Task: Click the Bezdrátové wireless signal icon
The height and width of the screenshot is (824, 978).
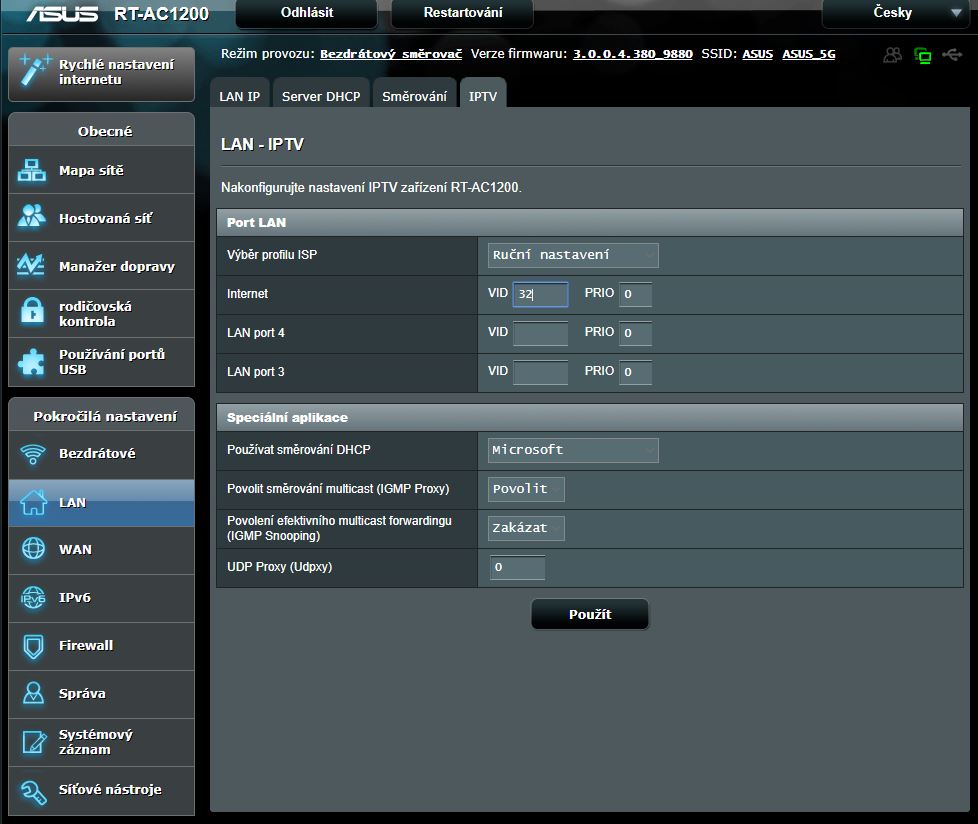Action: click(x=32, y=454)
